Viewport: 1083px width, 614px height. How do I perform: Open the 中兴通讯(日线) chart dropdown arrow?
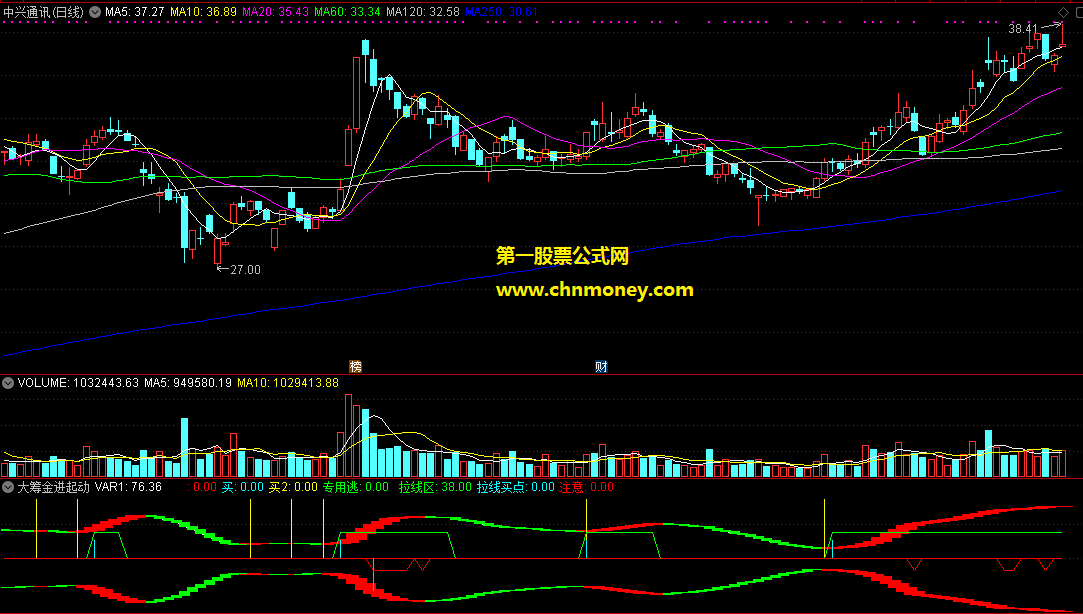[95, 12]
